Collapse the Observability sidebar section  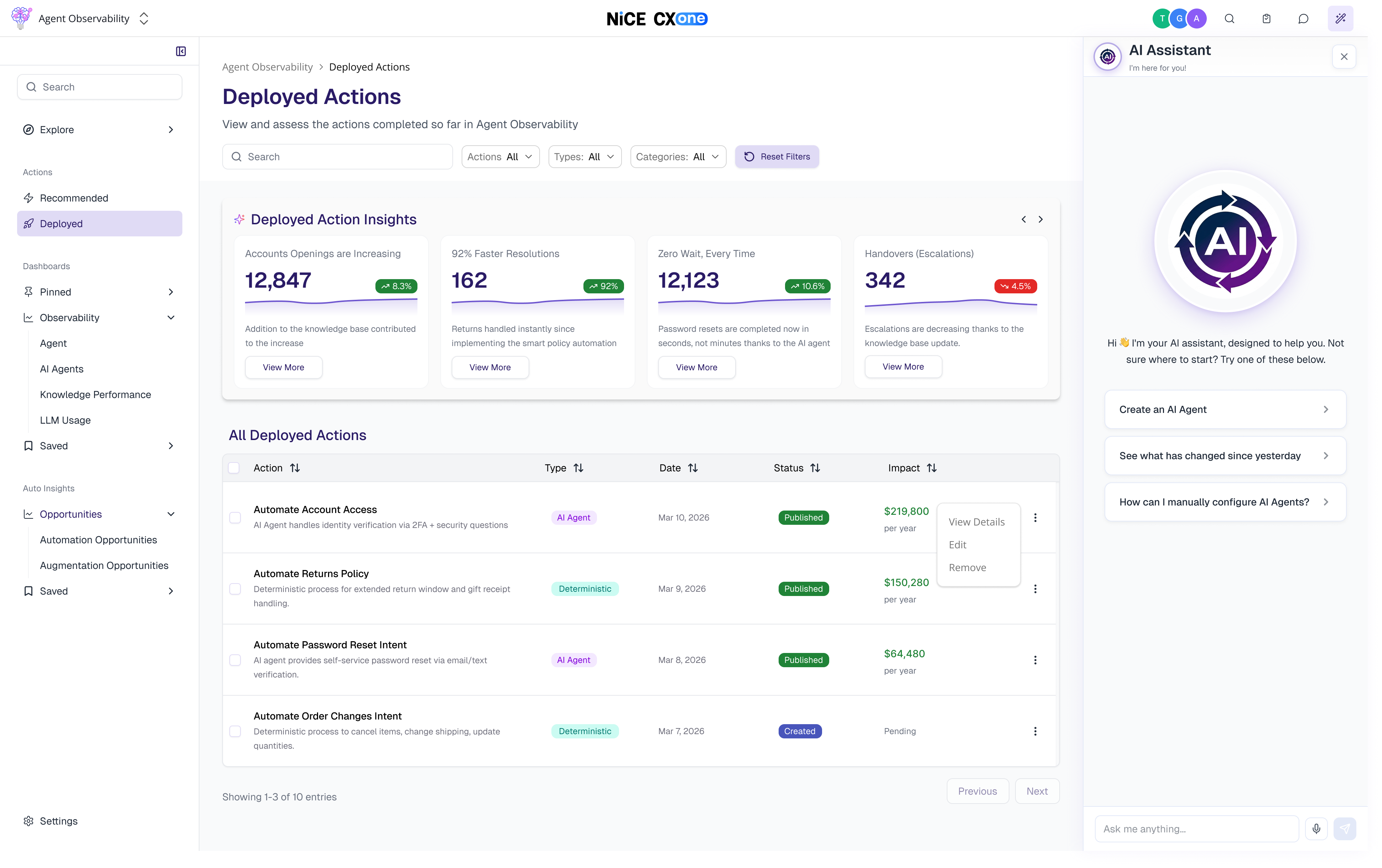click(171, 318)
